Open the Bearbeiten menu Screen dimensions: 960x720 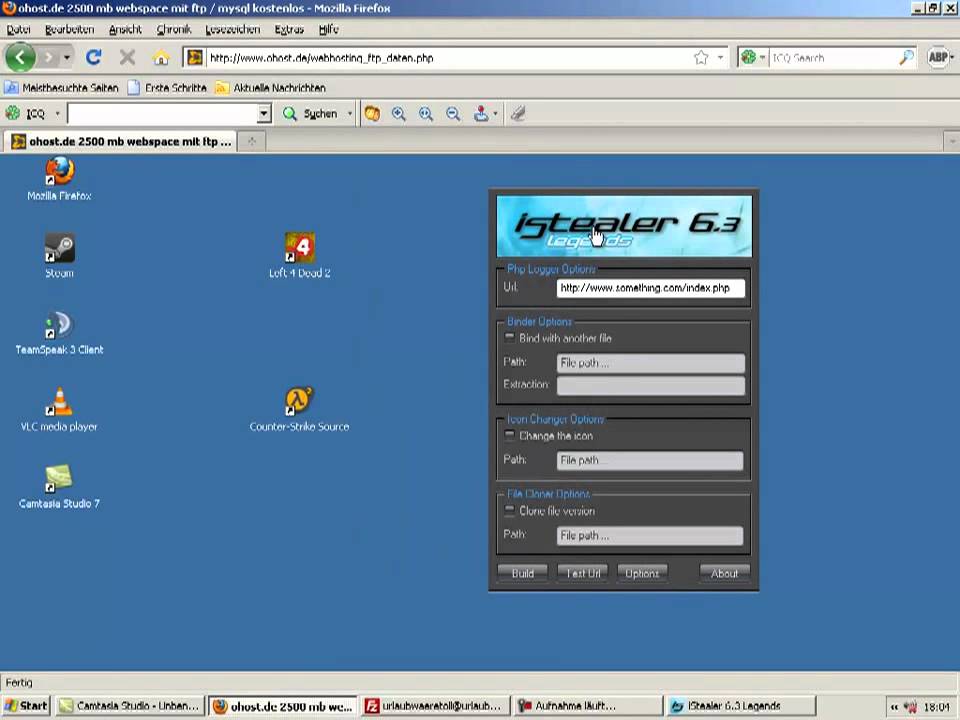click(70, 29)
